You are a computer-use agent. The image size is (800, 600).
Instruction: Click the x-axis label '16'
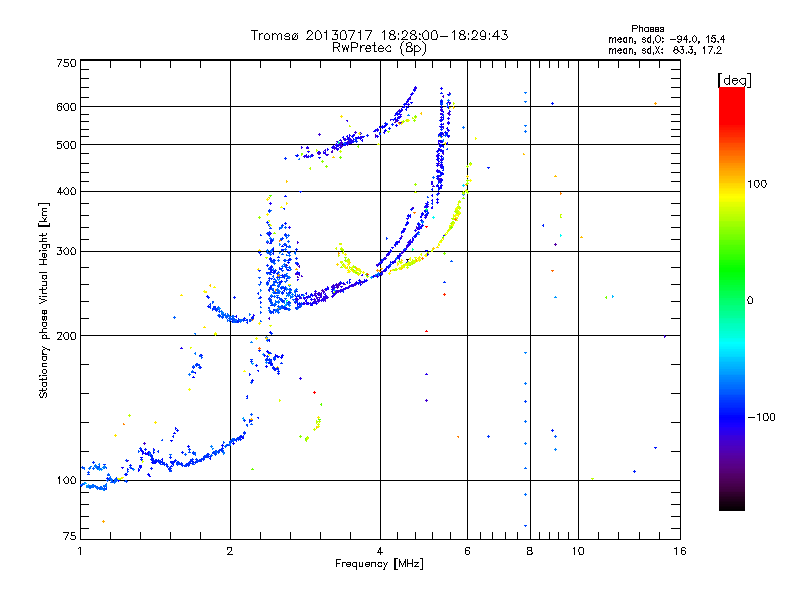pyautogui.click(x=680, y=551)
